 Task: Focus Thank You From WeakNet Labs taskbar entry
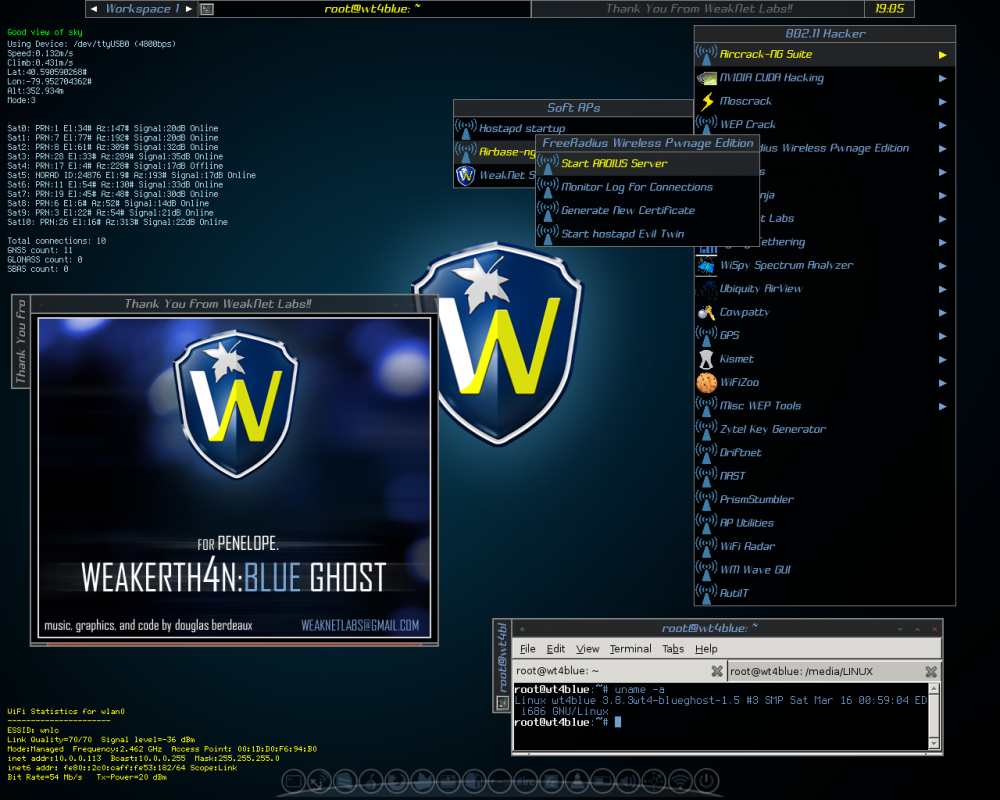pos(698,9)
